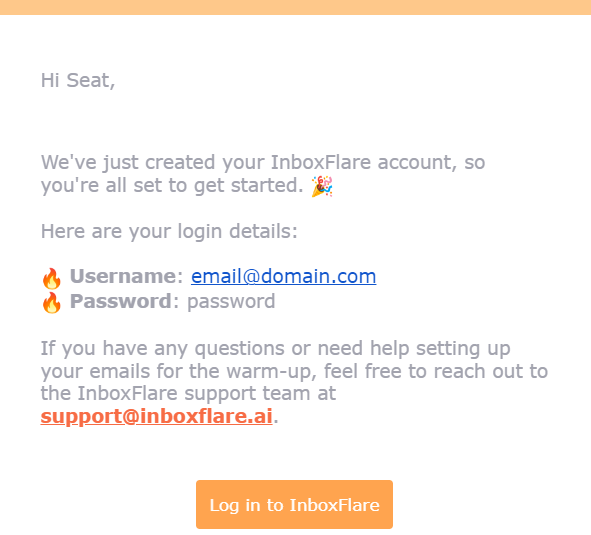591x535 pixels.
Task: Click the "you're all set to get started" line
Action: pyautogui.click(x=172, y=186)
